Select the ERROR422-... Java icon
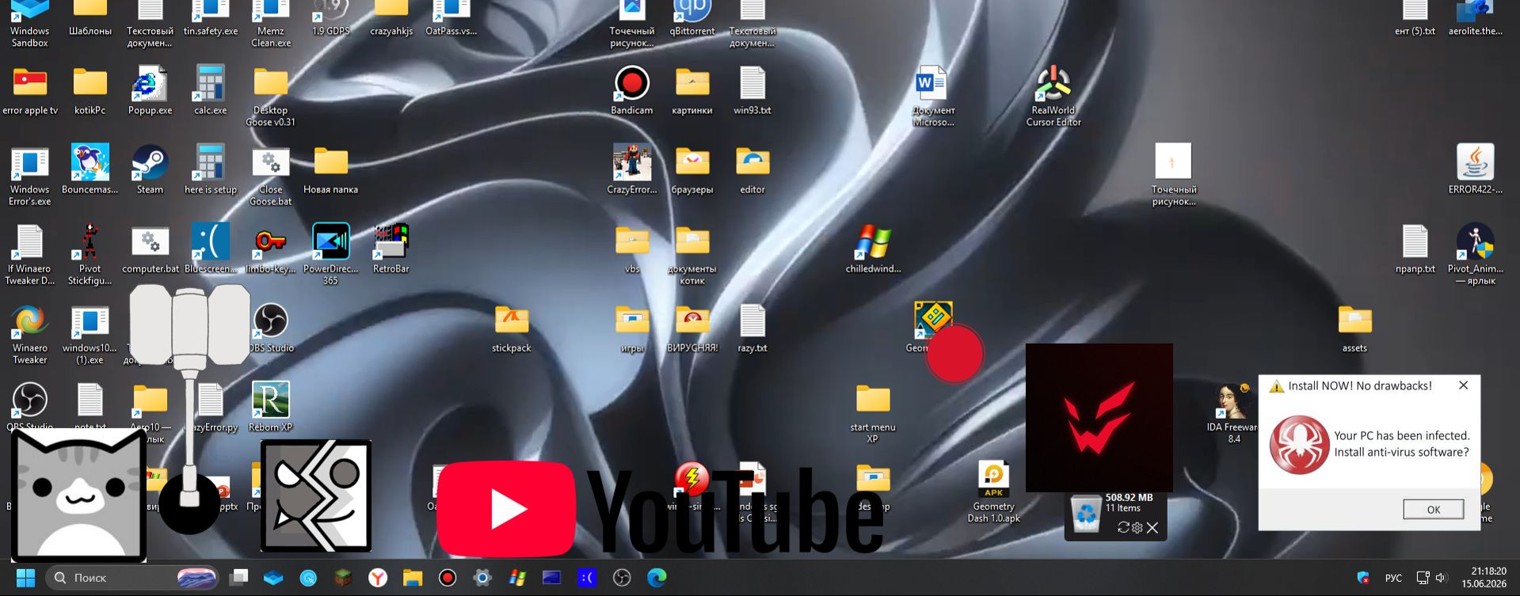The height and width of the screenshot is (596, 1520). [x=1475, y=169]
